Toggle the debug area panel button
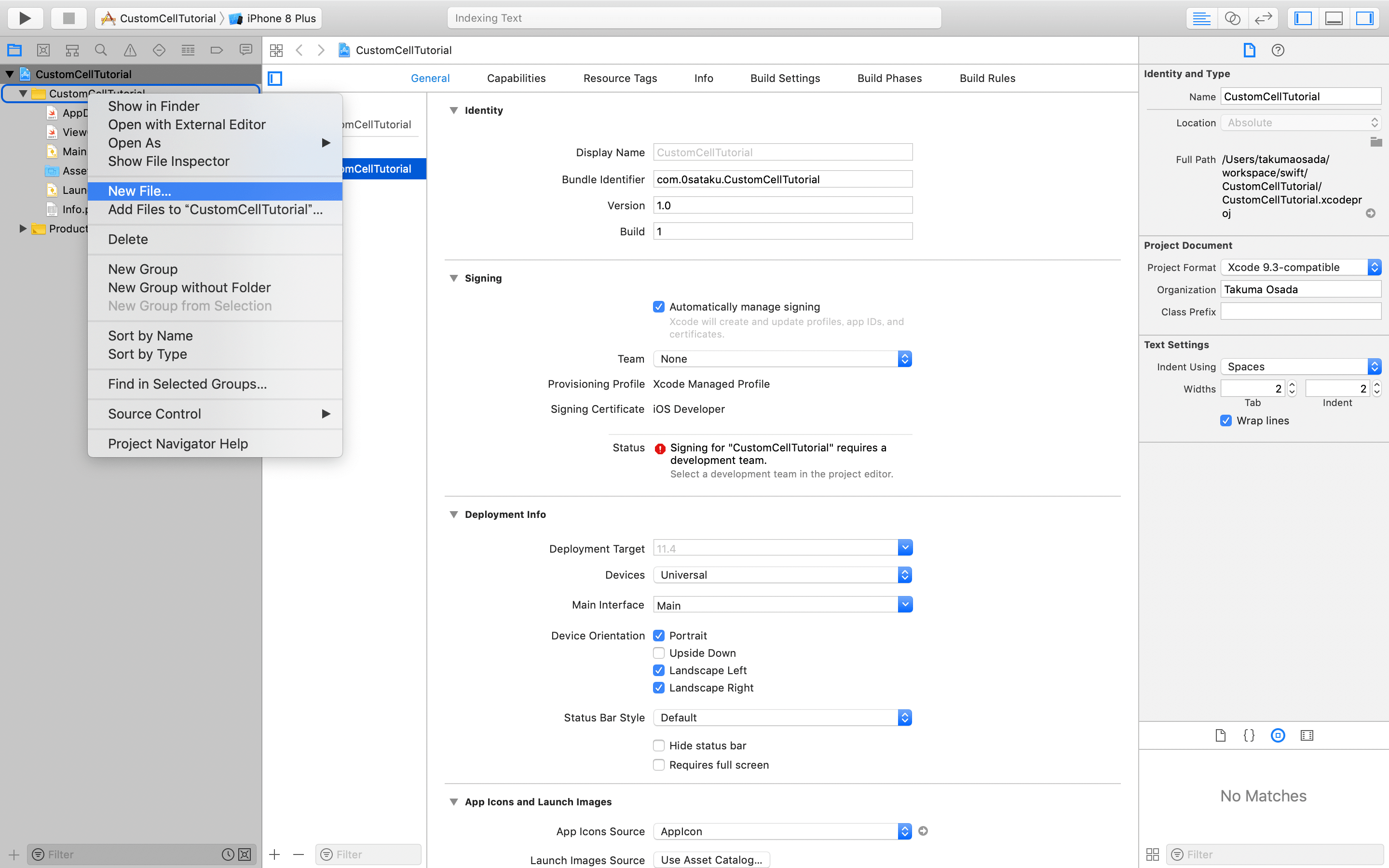 click(1334, 18)
